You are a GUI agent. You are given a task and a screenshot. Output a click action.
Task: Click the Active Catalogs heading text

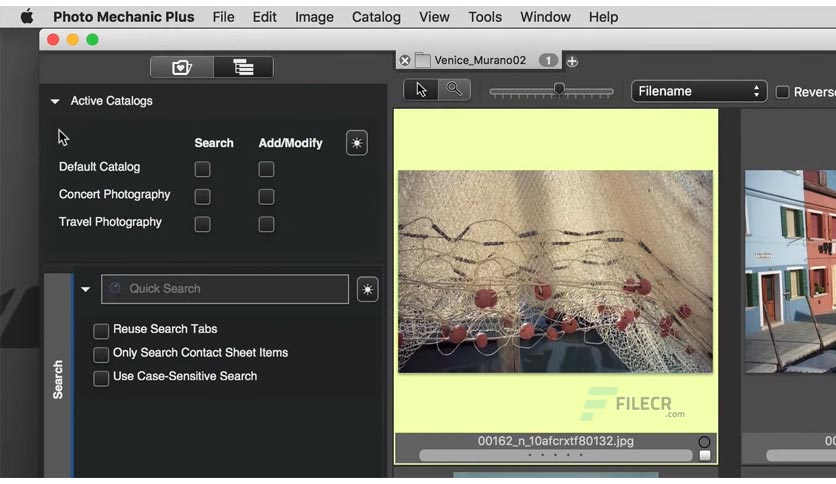(111, 101)
